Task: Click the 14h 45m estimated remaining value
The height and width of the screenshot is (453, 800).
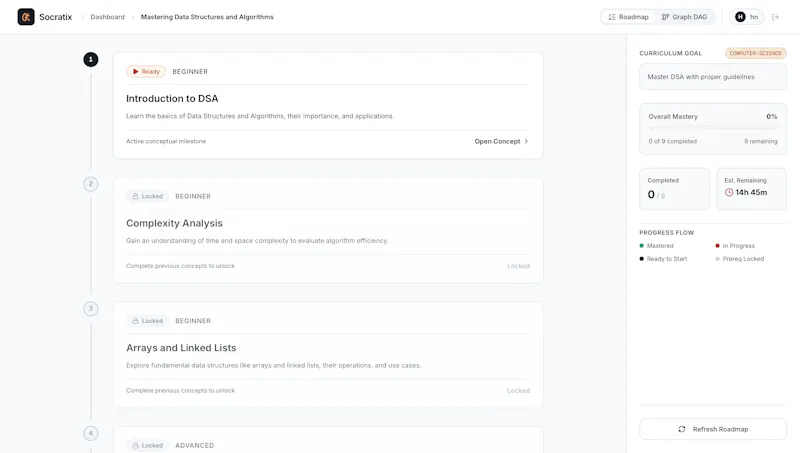Action: coord(751,192)
